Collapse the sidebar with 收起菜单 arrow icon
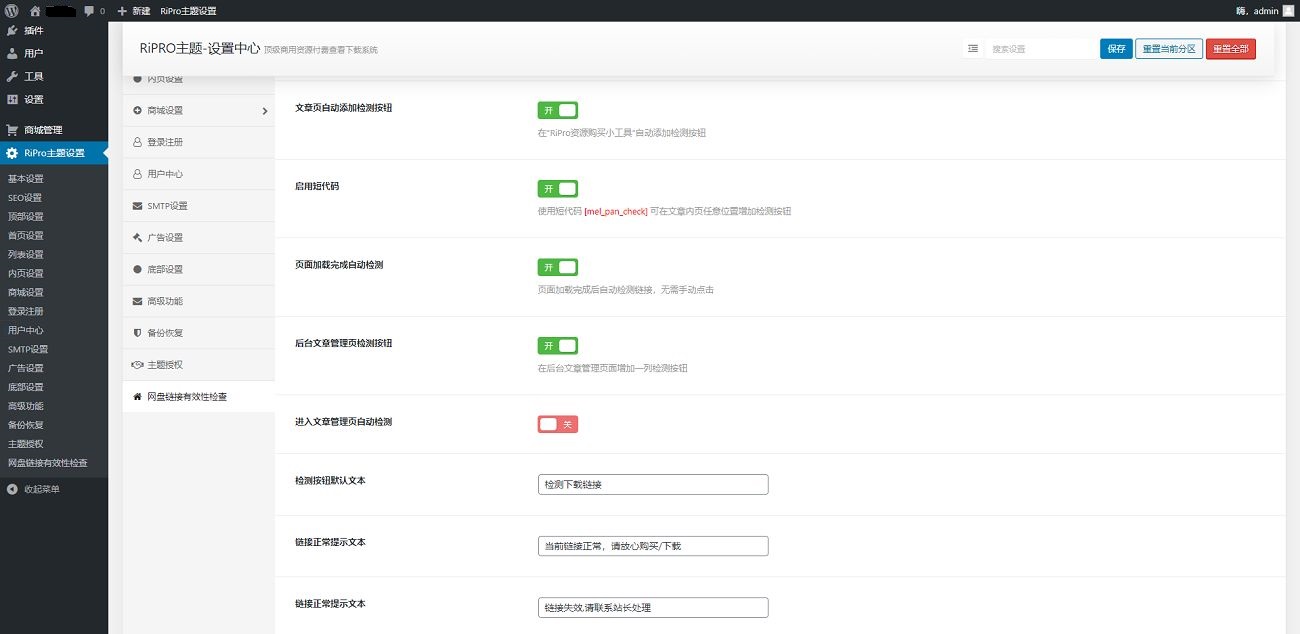Viewport: 1300px width, 634px height. (x=12, y=489)
